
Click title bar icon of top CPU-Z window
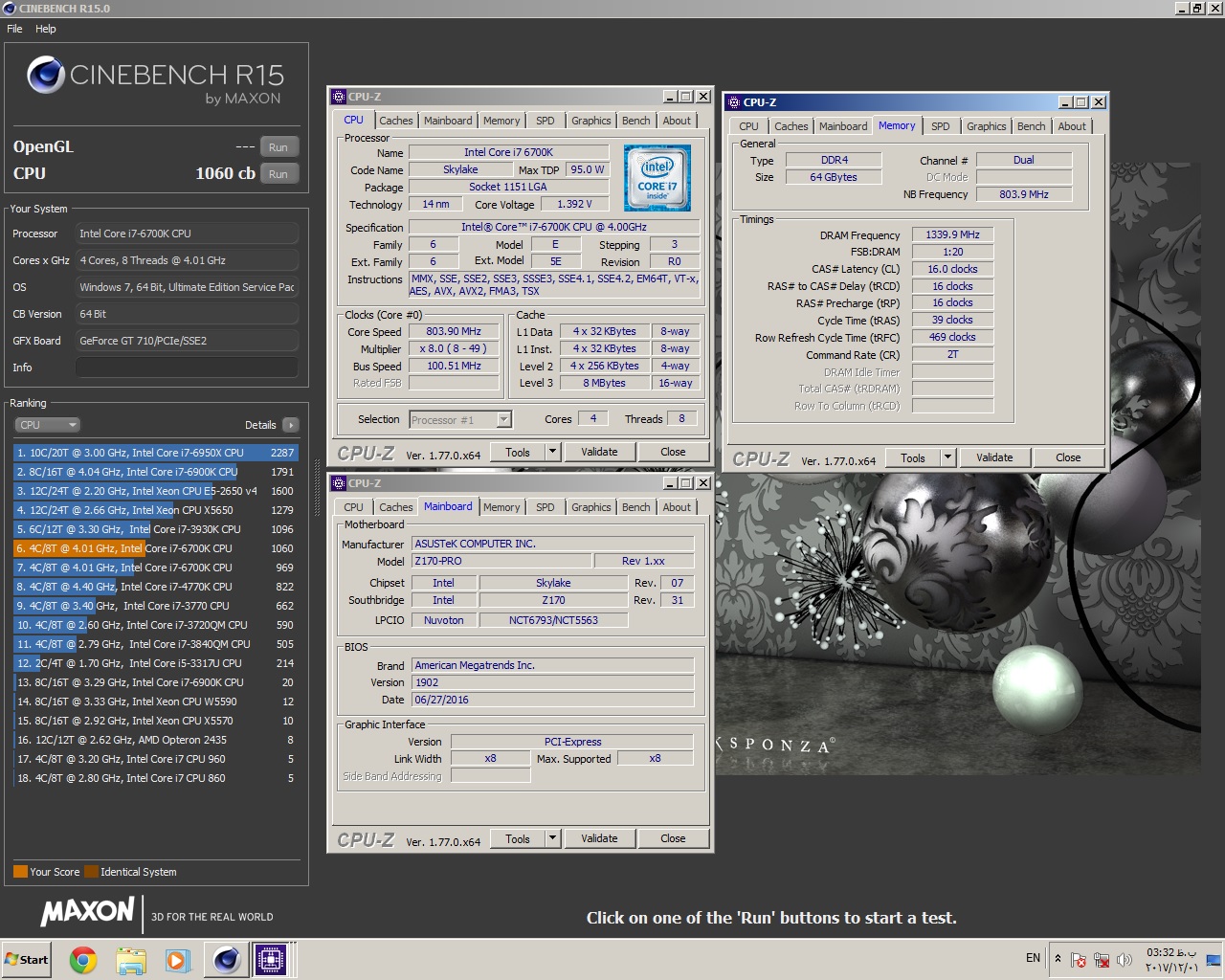pyautogui.click(x=339, y=97)
